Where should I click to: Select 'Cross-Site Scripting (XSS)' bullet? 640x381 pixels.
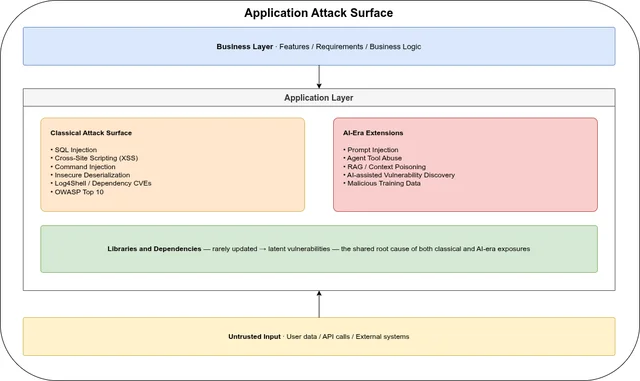point(94,158)
